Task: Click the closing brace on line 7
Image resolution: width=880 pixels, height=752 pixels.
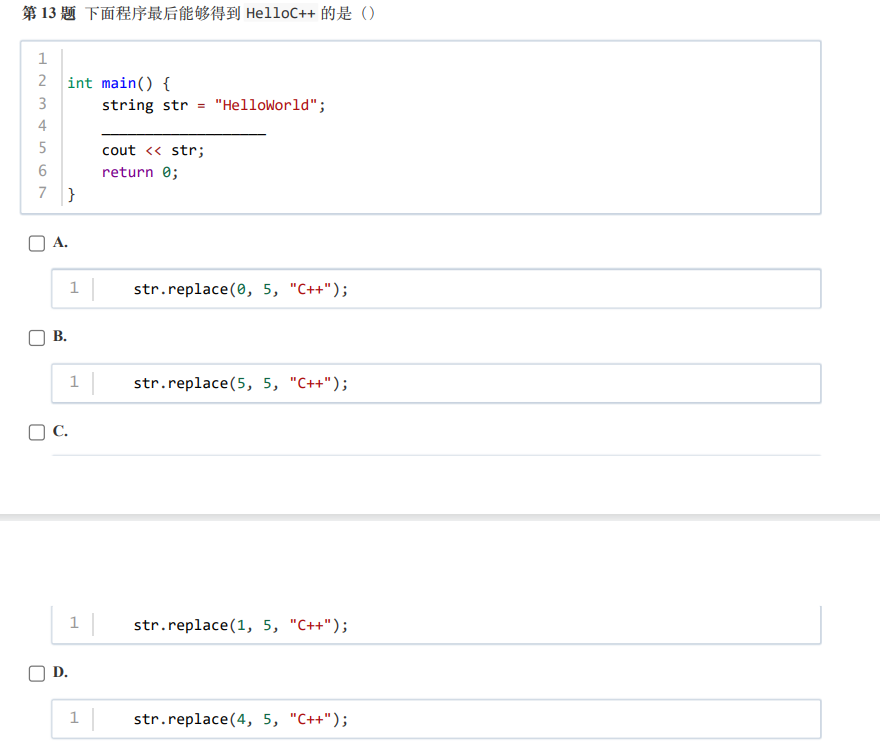Action: pos(69,193)
